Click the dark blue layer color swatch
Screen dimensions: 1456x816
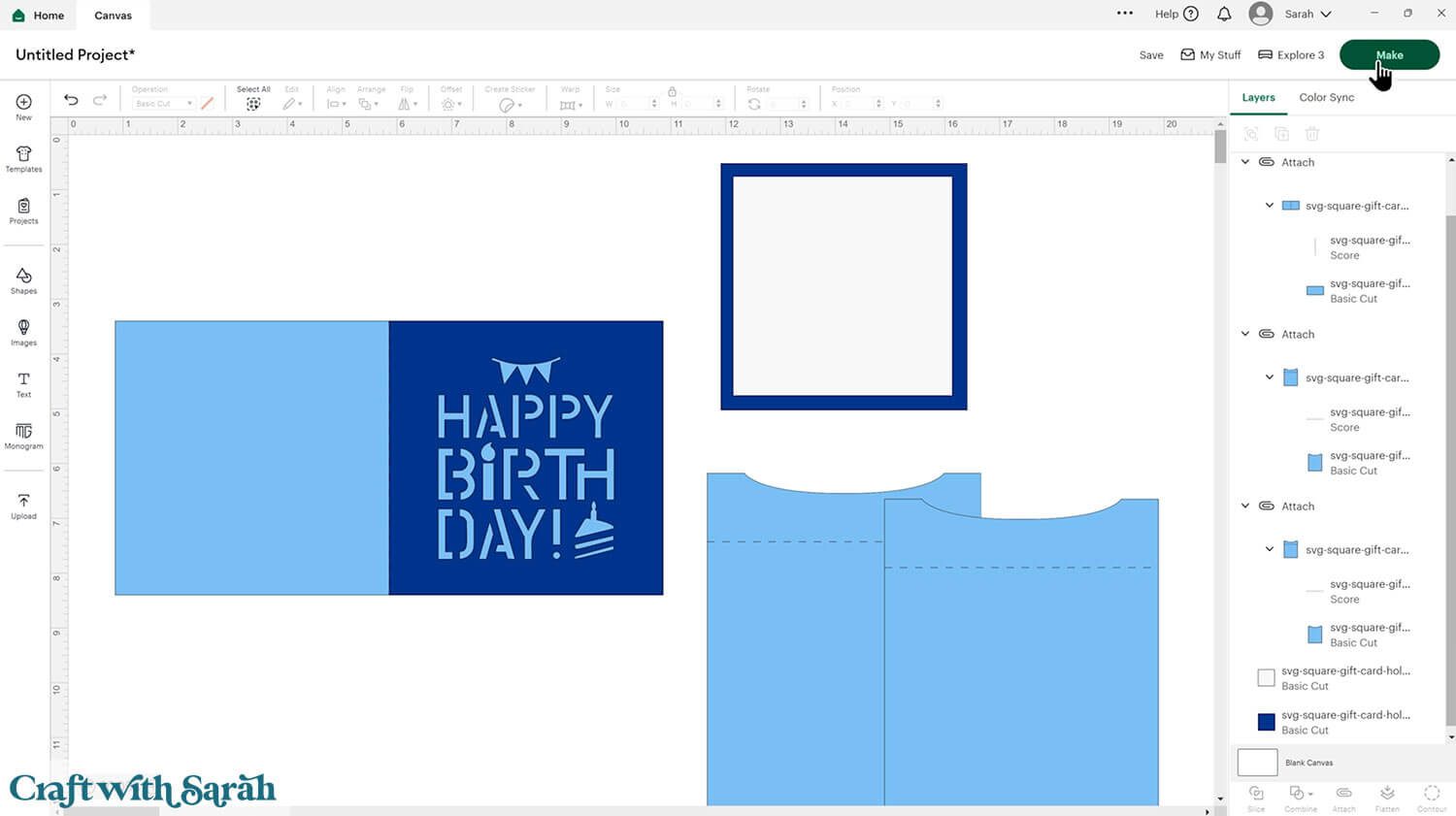pos(1266,722)
